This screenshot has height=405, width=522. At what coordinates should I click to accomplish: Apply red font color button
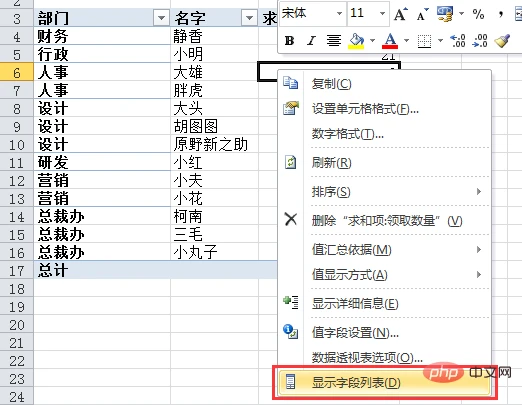coord(390,41)
